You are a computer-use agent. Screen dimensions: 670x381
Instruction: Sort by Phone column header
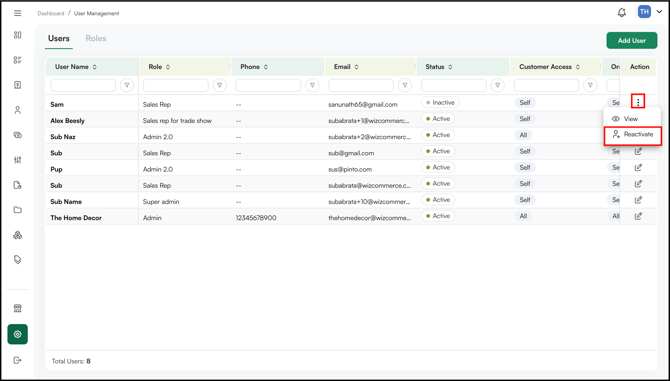tap(265, 67)
